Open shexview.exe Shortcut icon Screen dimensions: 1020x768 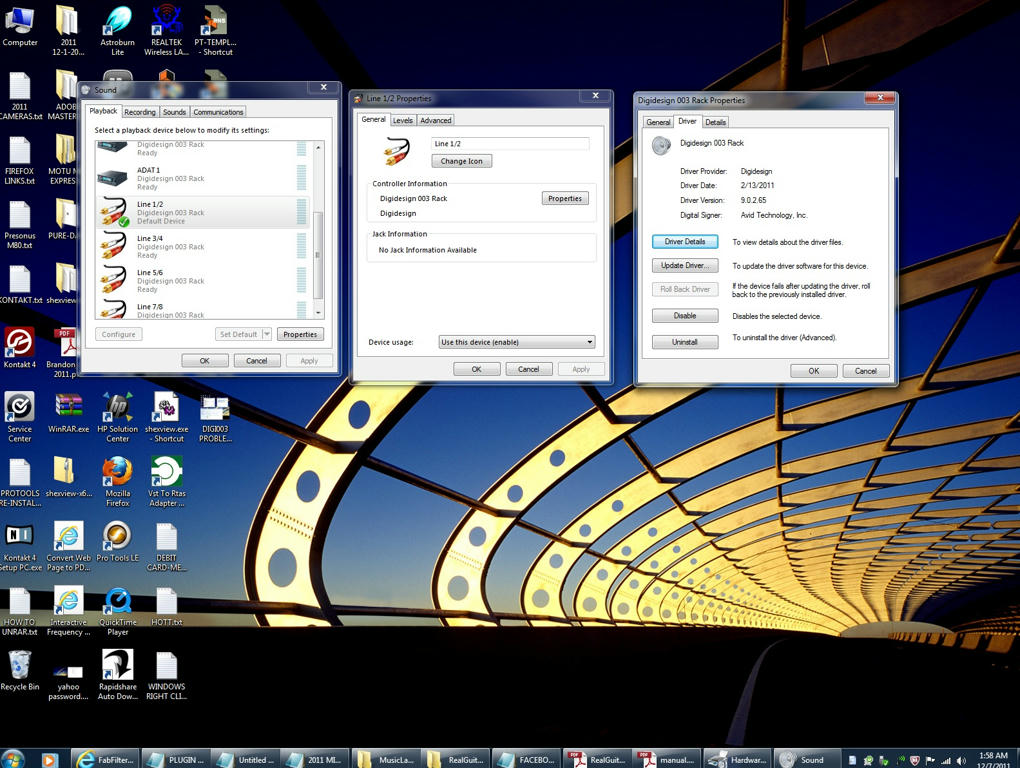click(167, 417)
